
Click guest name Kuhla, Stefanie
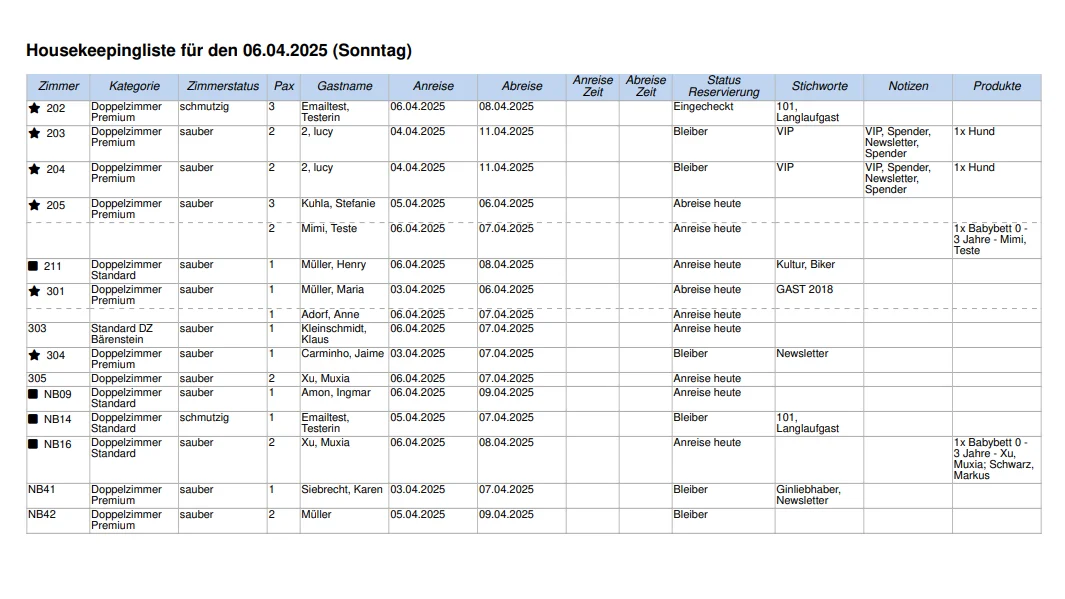coord(338,204)
